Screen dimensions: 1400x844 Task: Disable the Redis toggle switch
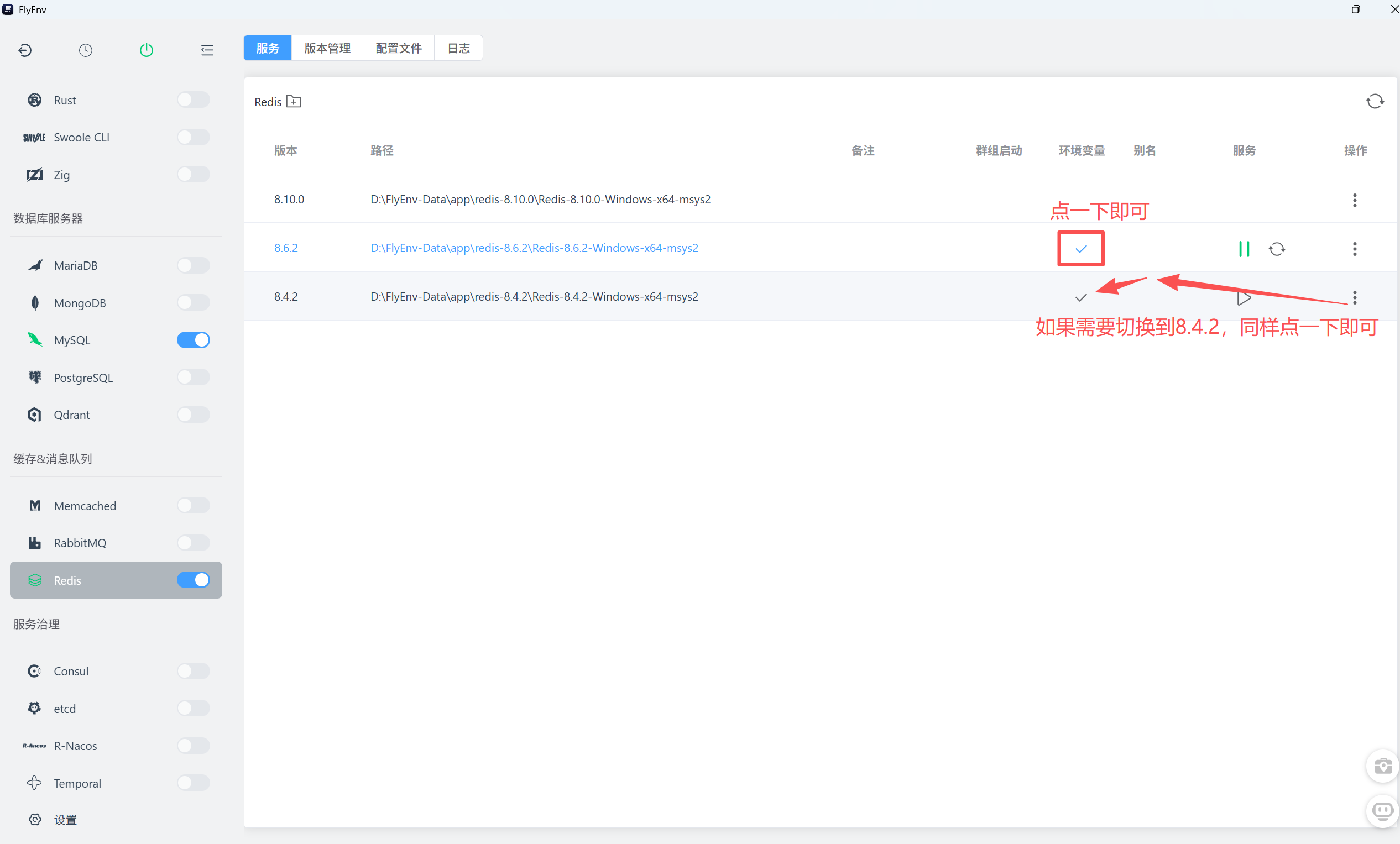click(193, 580)
